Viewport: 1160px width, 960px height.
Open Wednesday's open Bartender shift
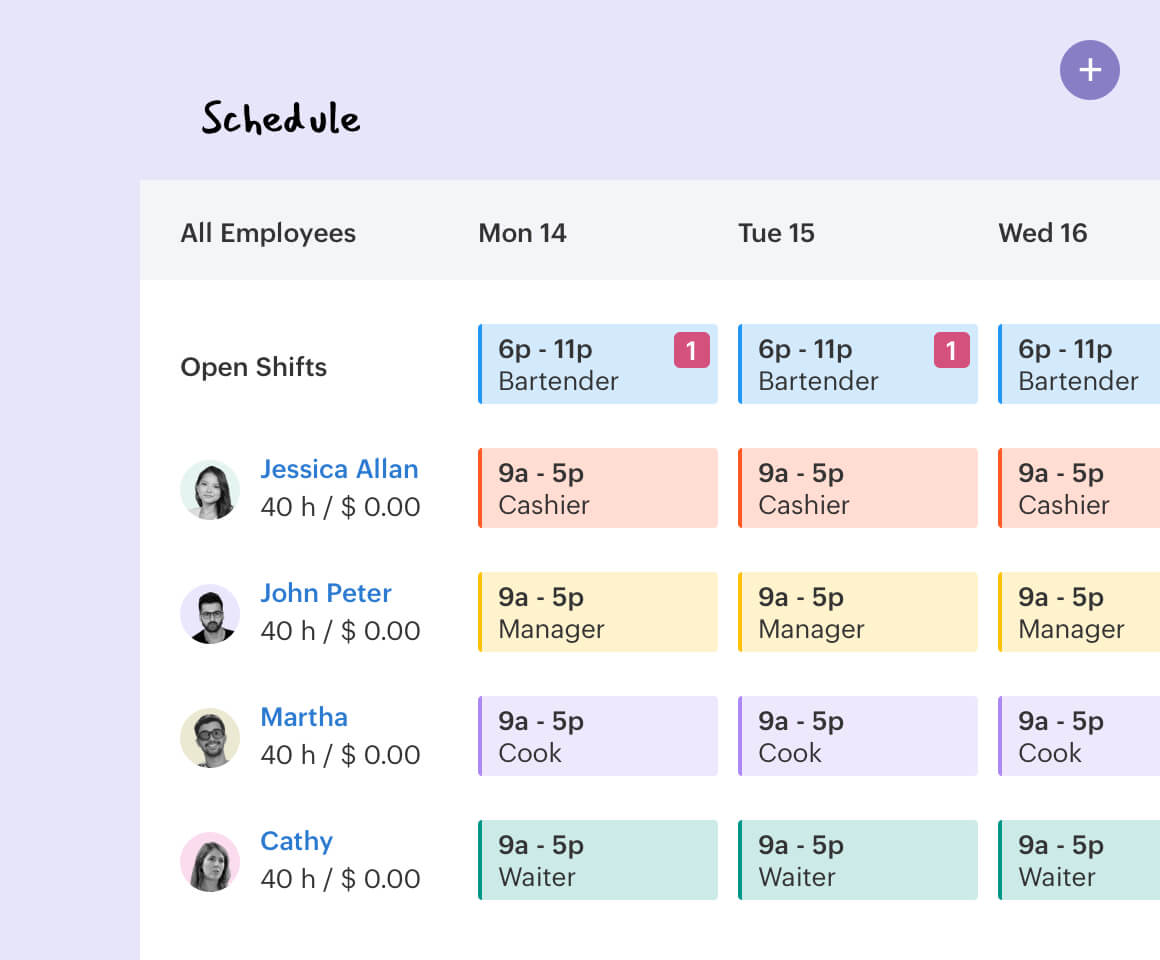point(1080,364)
